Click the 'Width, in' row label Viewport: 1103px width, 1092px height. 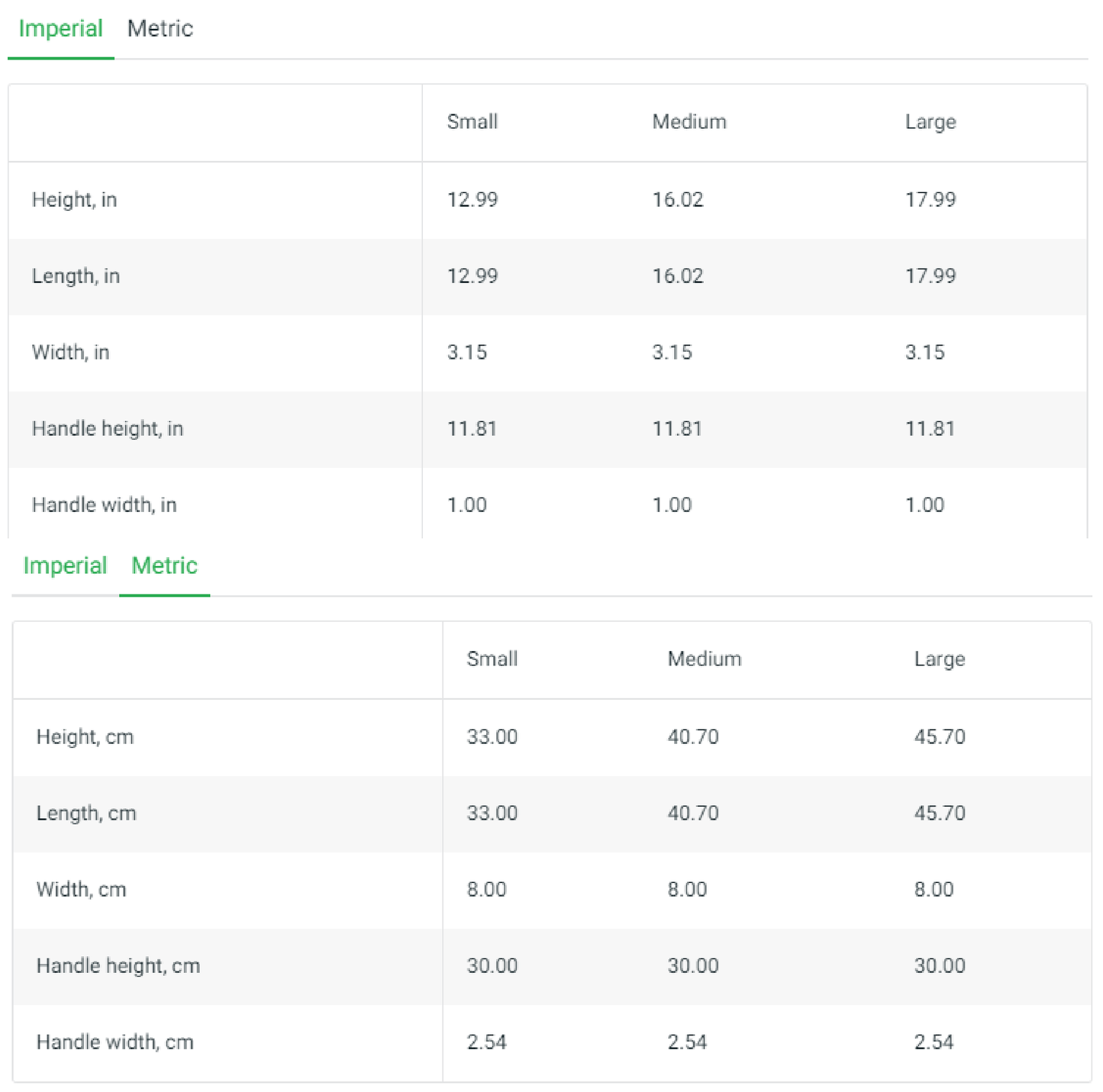click(x=70, y=353)
